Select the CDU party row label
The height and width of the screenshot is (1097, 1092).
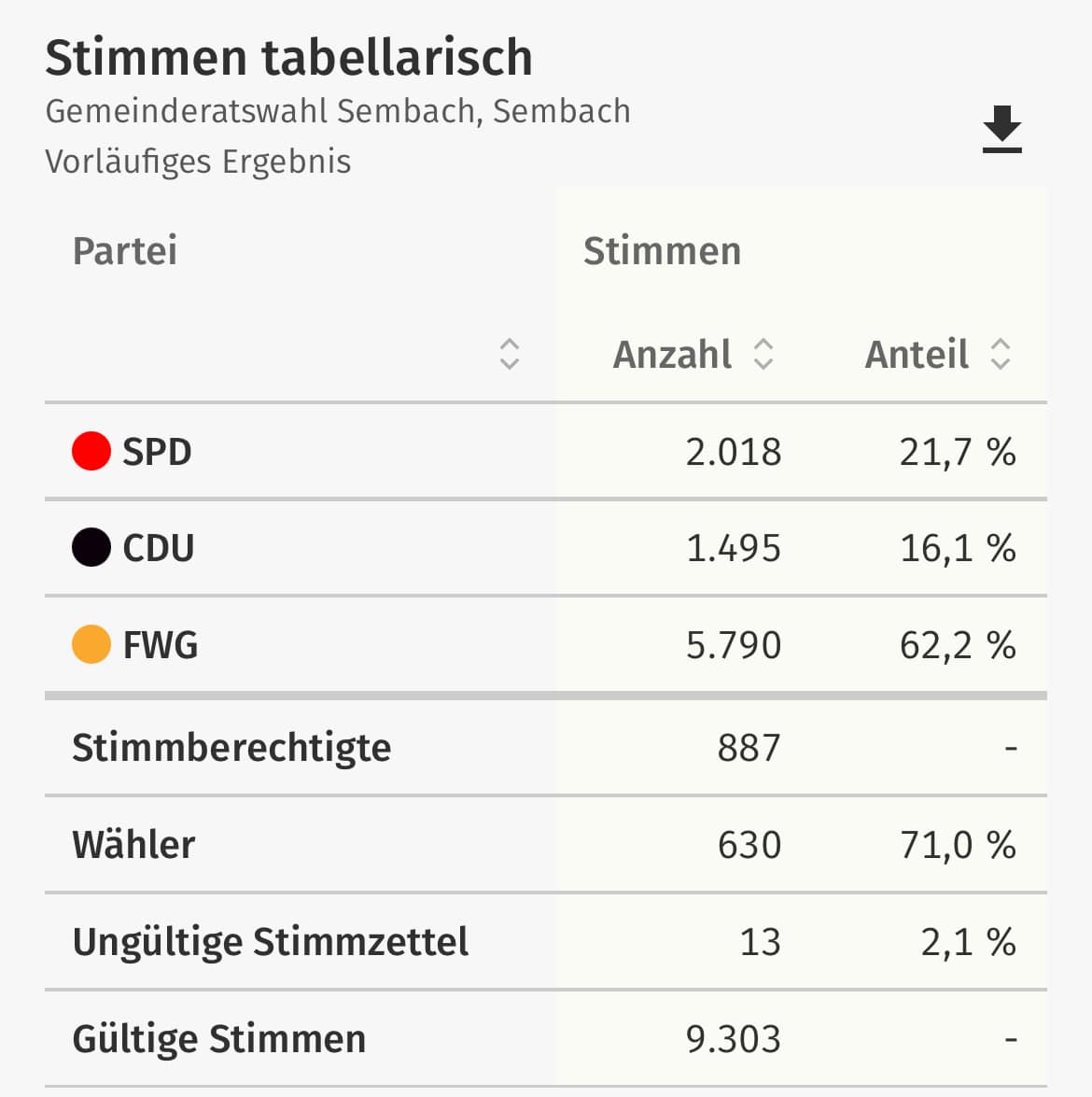pos(159,548)
